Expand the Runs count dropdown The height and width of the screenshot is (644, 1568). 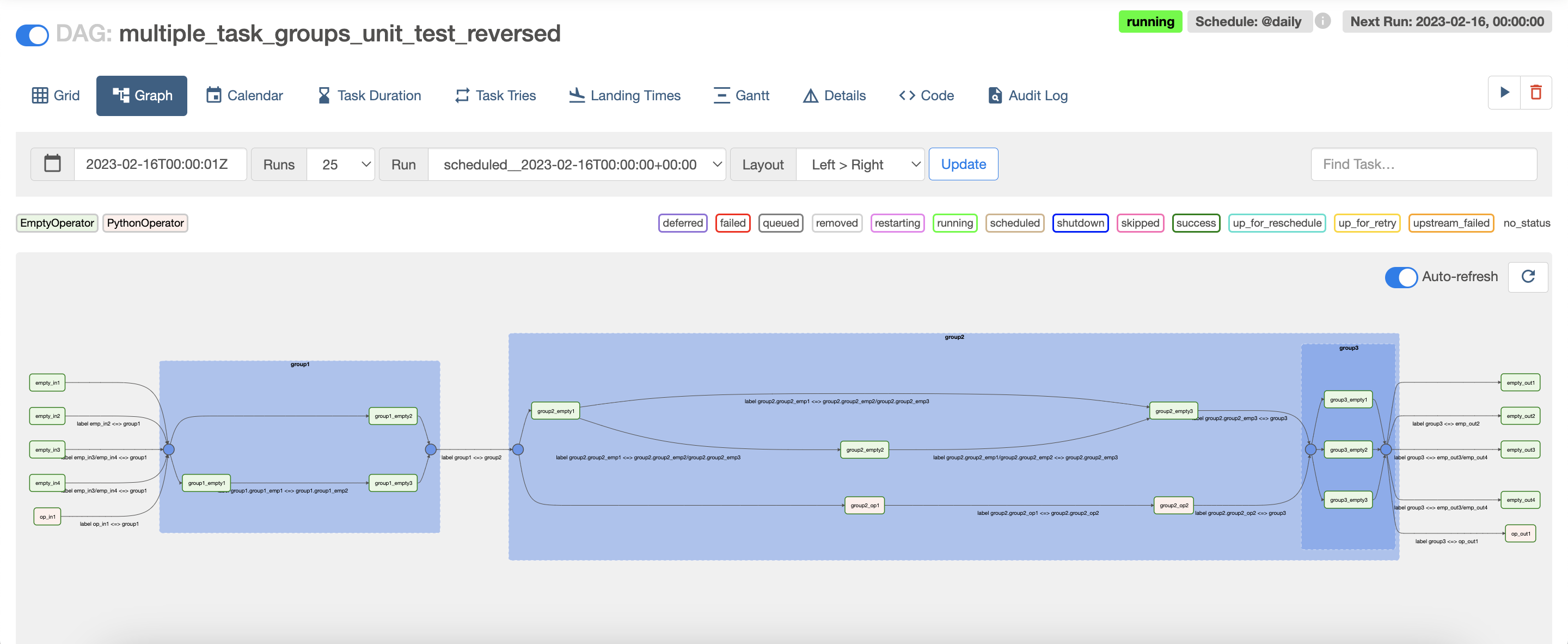340,165
